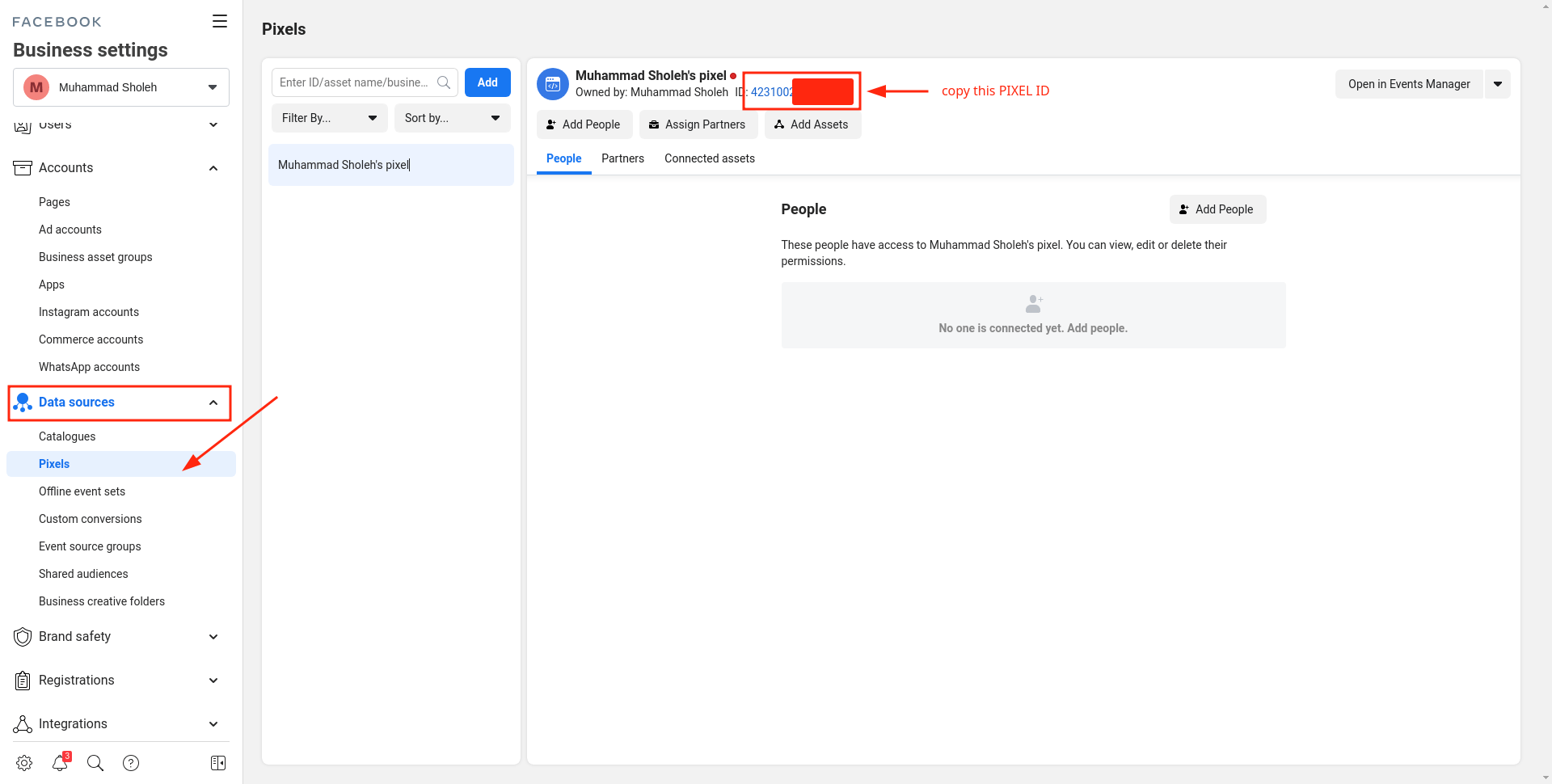Open Business creative folders
Image resolution: width=1552 pixels, height=784 pixels.
(x=102, y=601)
